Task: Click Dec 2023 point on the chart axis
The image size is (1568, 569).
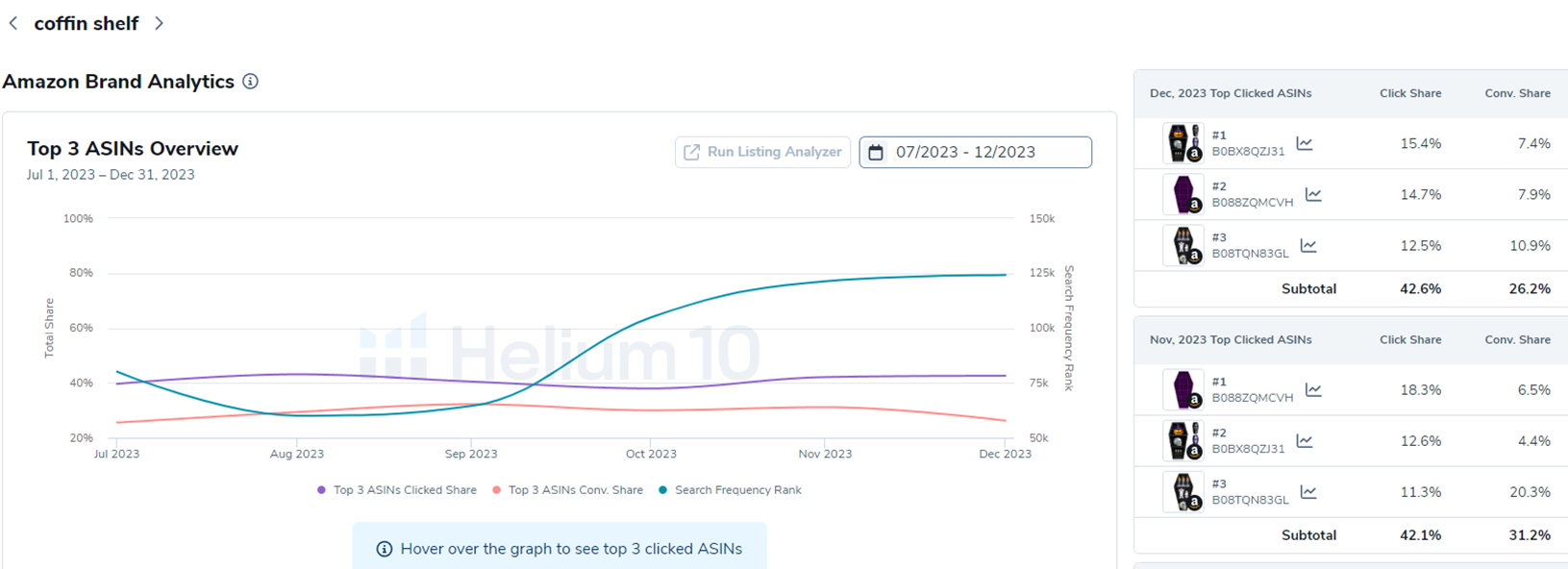Action: 1005,454
